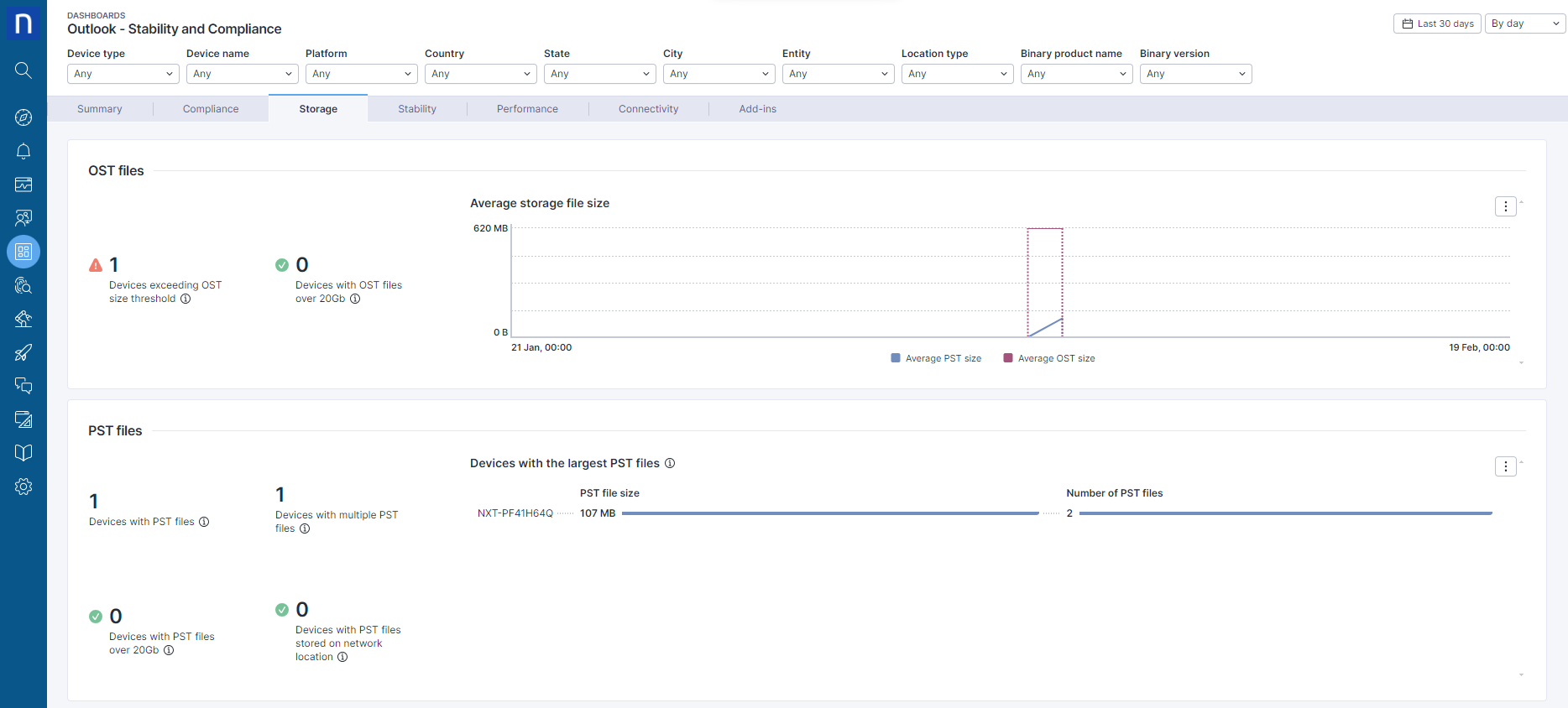The height and width of the screenshot is (708, 1568).
Task: Open the Country filter dropdown
Action: [x=481, y=74]
